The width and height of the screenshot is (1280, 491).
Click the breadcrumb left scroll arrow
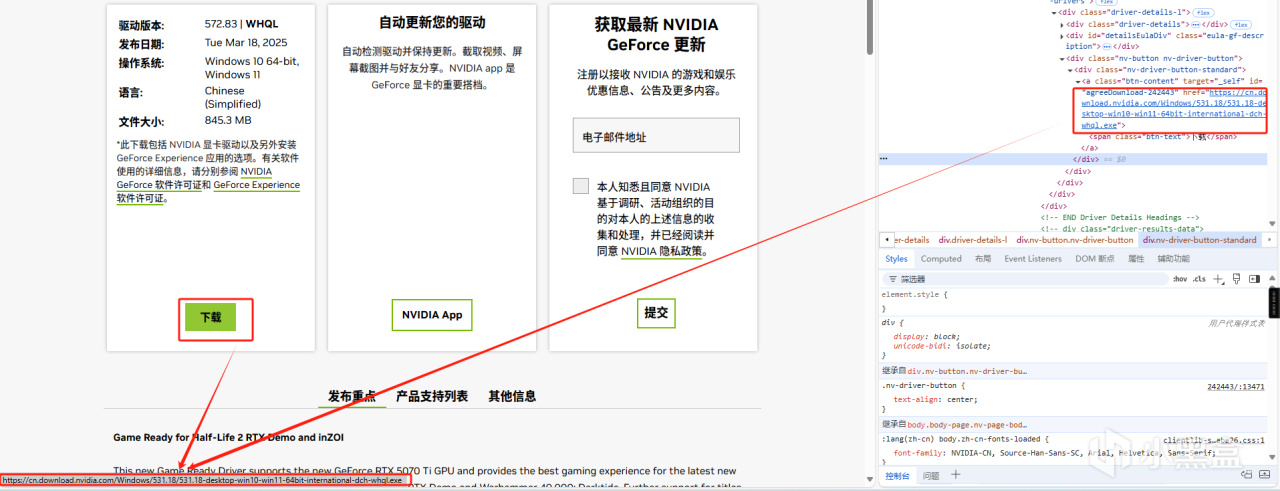click(885, 240)
